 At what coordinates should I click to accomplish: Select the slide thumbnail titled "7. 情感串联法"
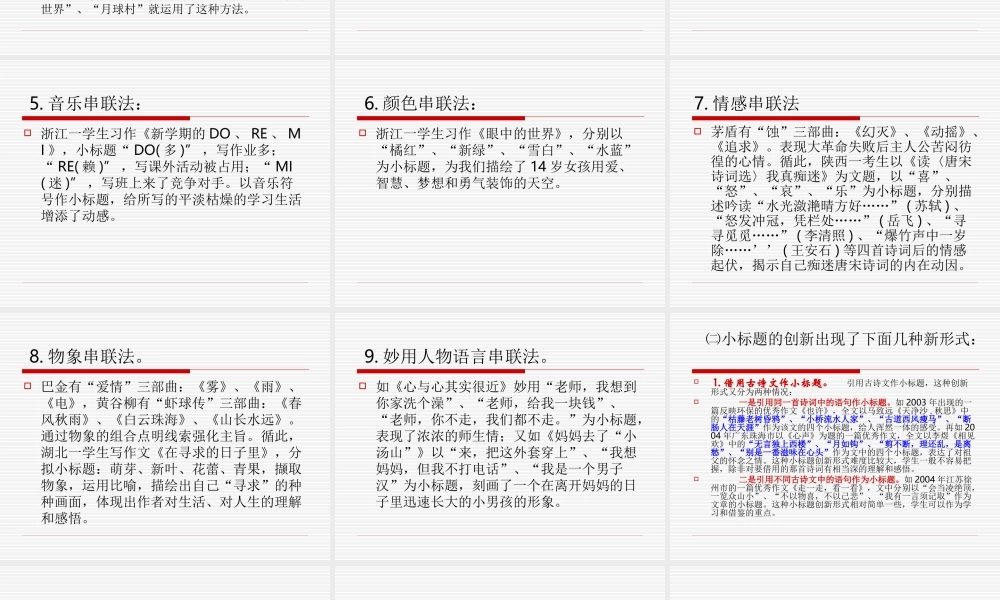tap(835, 183)
